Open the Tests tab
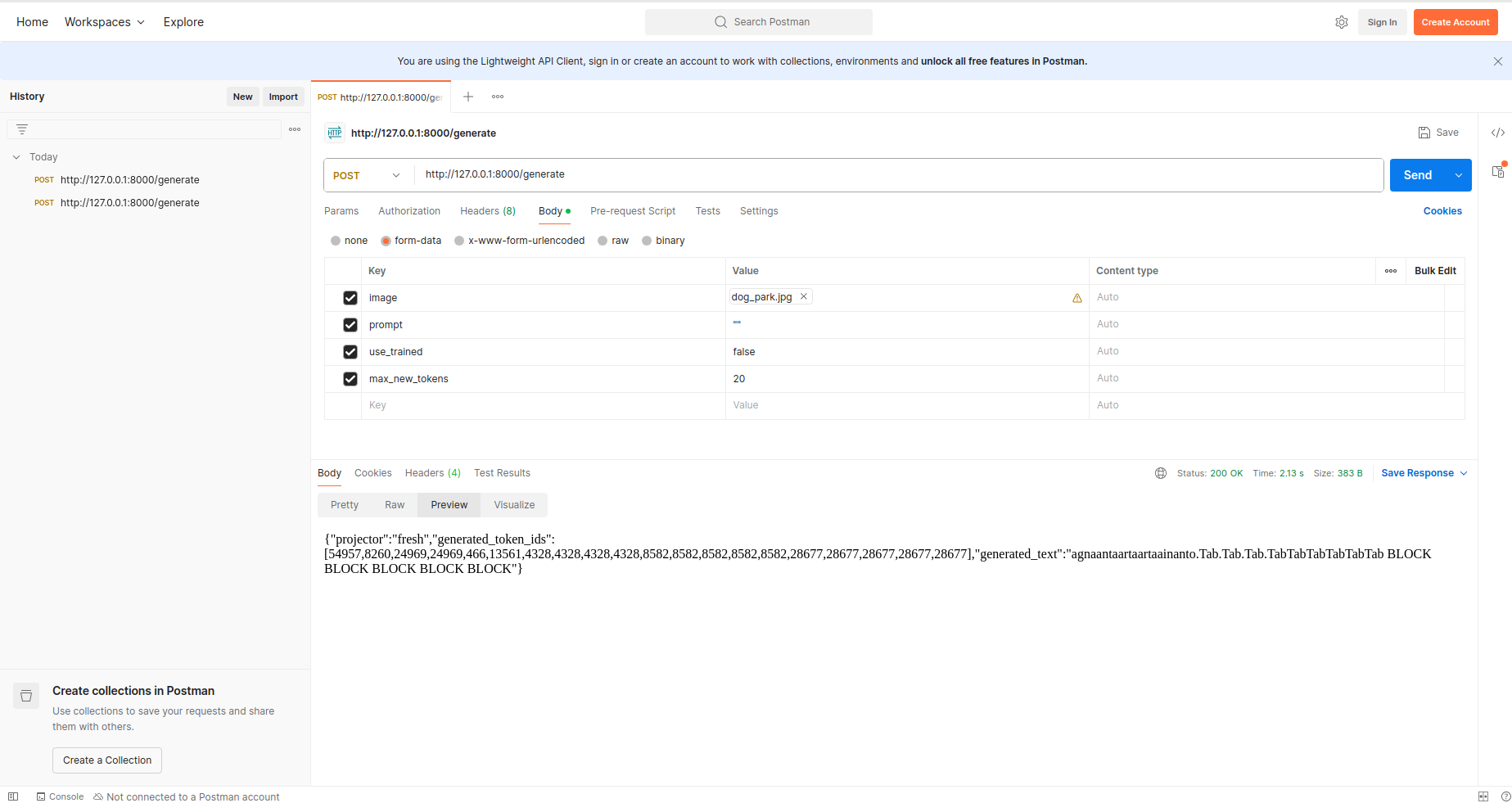The width and height of the screenshot is (1512, 803). 708,211
